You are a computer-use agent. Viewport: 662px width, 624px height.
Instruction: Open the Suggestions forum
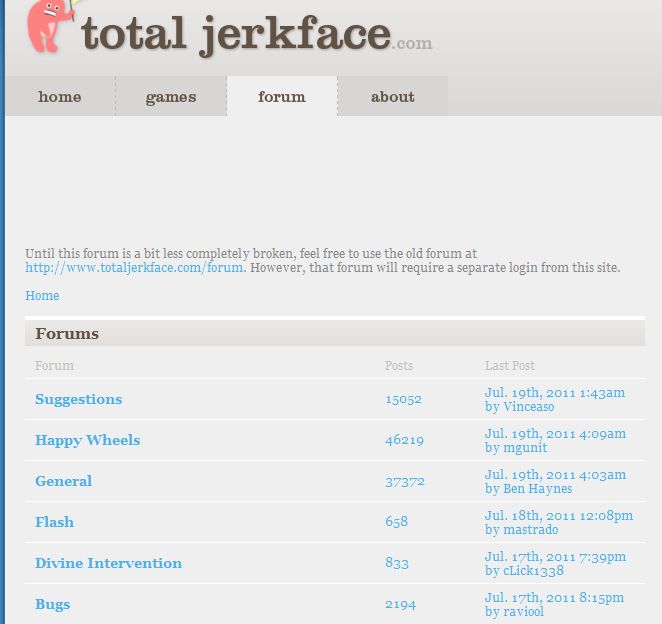point(79,399)
